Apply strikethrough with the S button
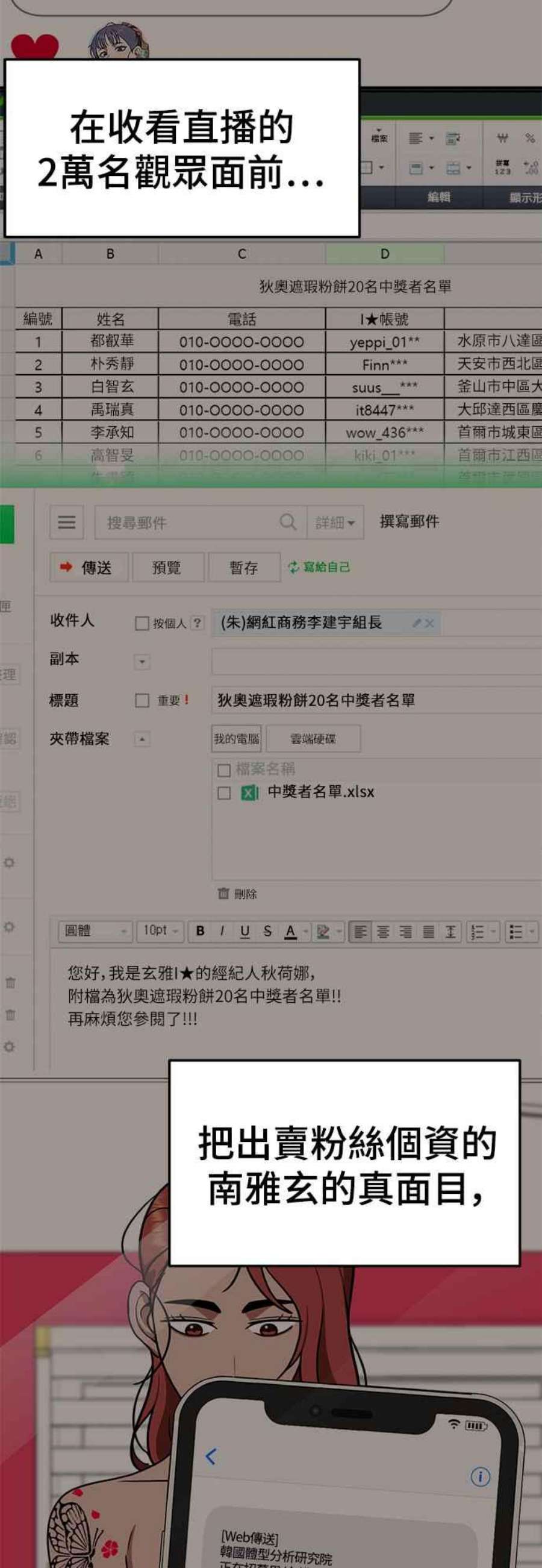This screenshot has height=1568, width=542. [267, 930]
